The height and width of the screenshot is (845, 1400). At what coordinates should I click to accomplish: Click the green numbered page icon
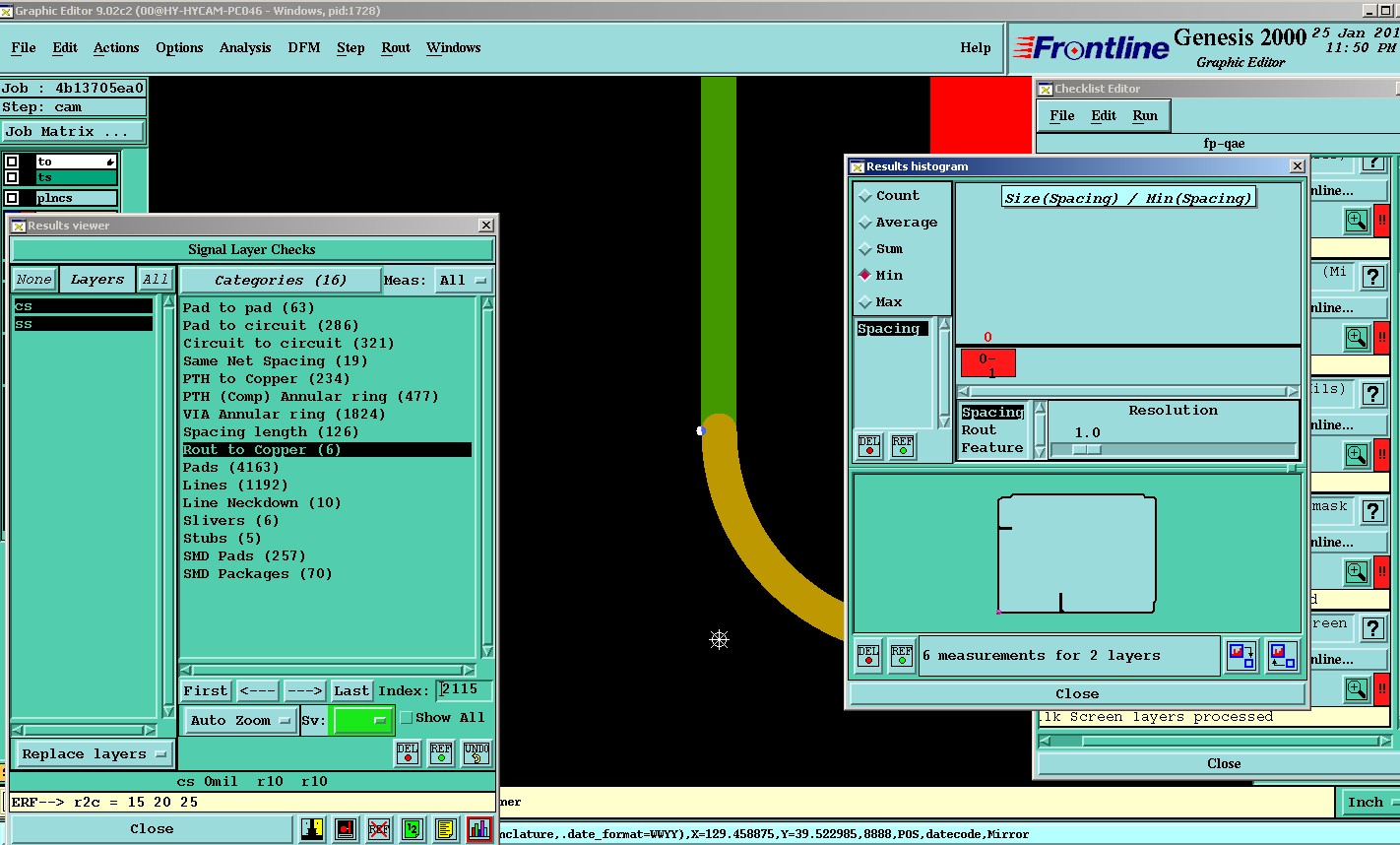(x=413, y=829)
